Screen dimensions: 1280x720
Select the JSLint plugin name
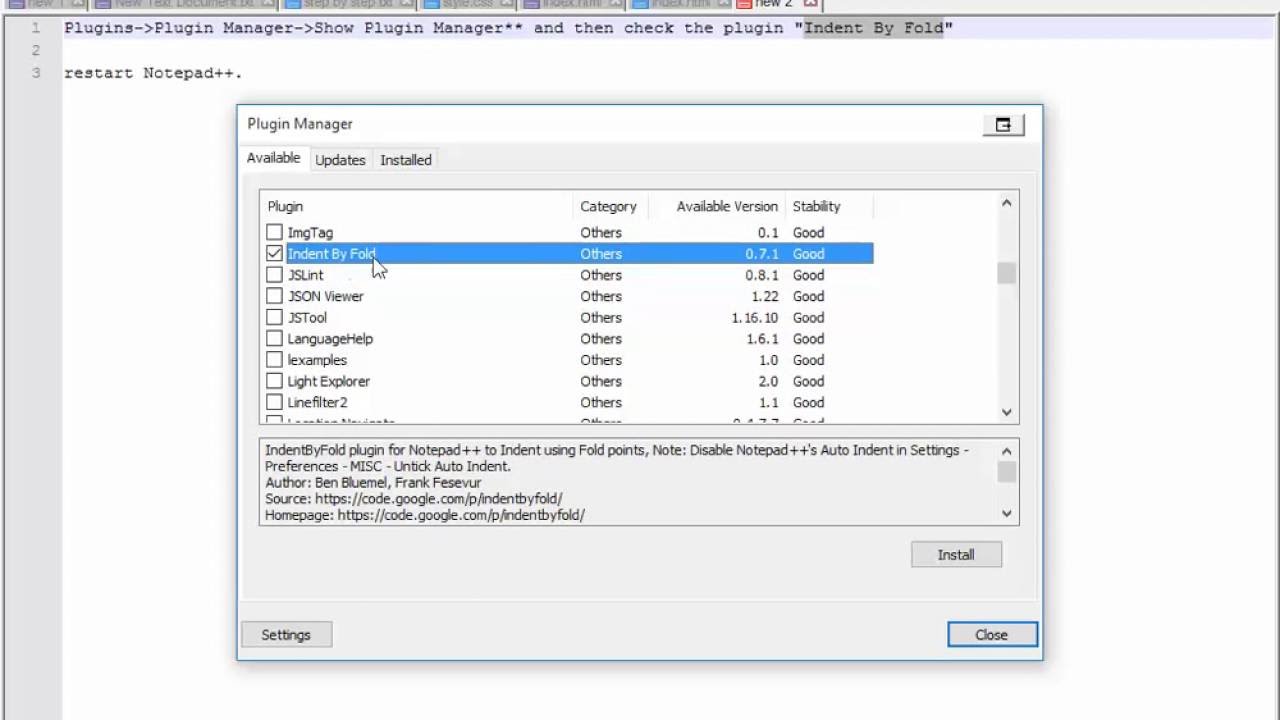(x=305, y=275)
